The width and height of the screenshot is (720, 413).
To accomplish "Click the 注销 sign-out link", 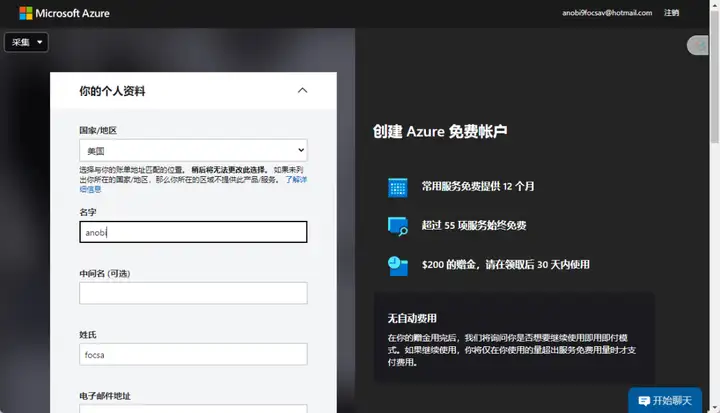I will click(671, 13).
